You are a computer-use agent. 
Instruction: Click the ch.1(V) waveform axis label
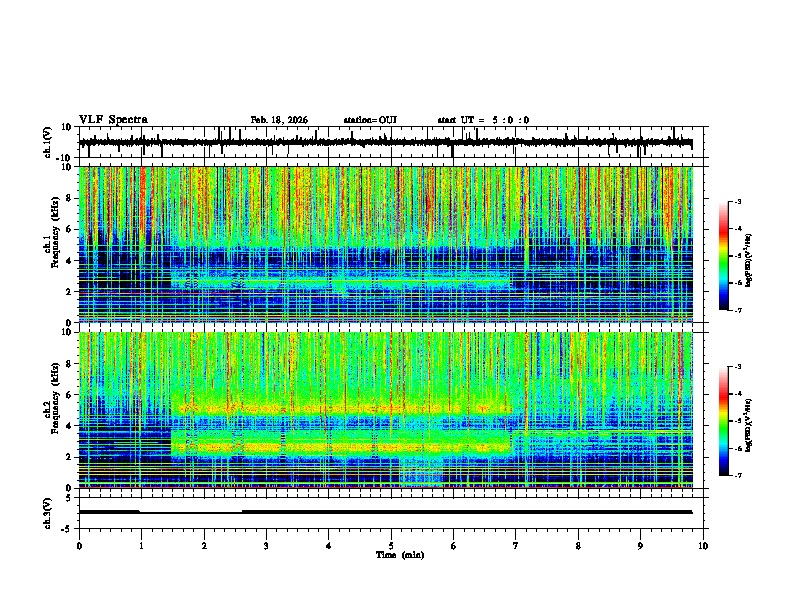click(x=48, y=142)
